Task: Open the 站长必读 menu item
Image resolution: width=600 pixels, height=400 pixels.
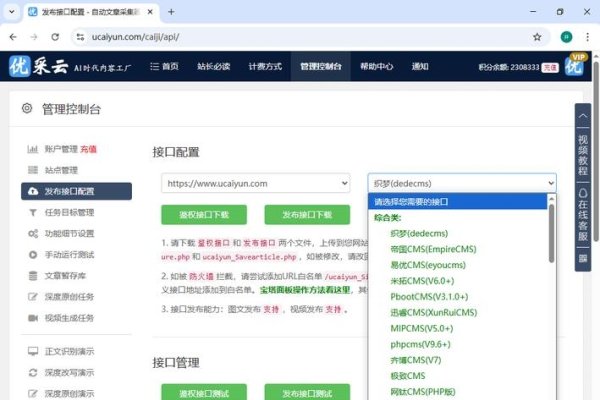Action: (x=214, y=67)
